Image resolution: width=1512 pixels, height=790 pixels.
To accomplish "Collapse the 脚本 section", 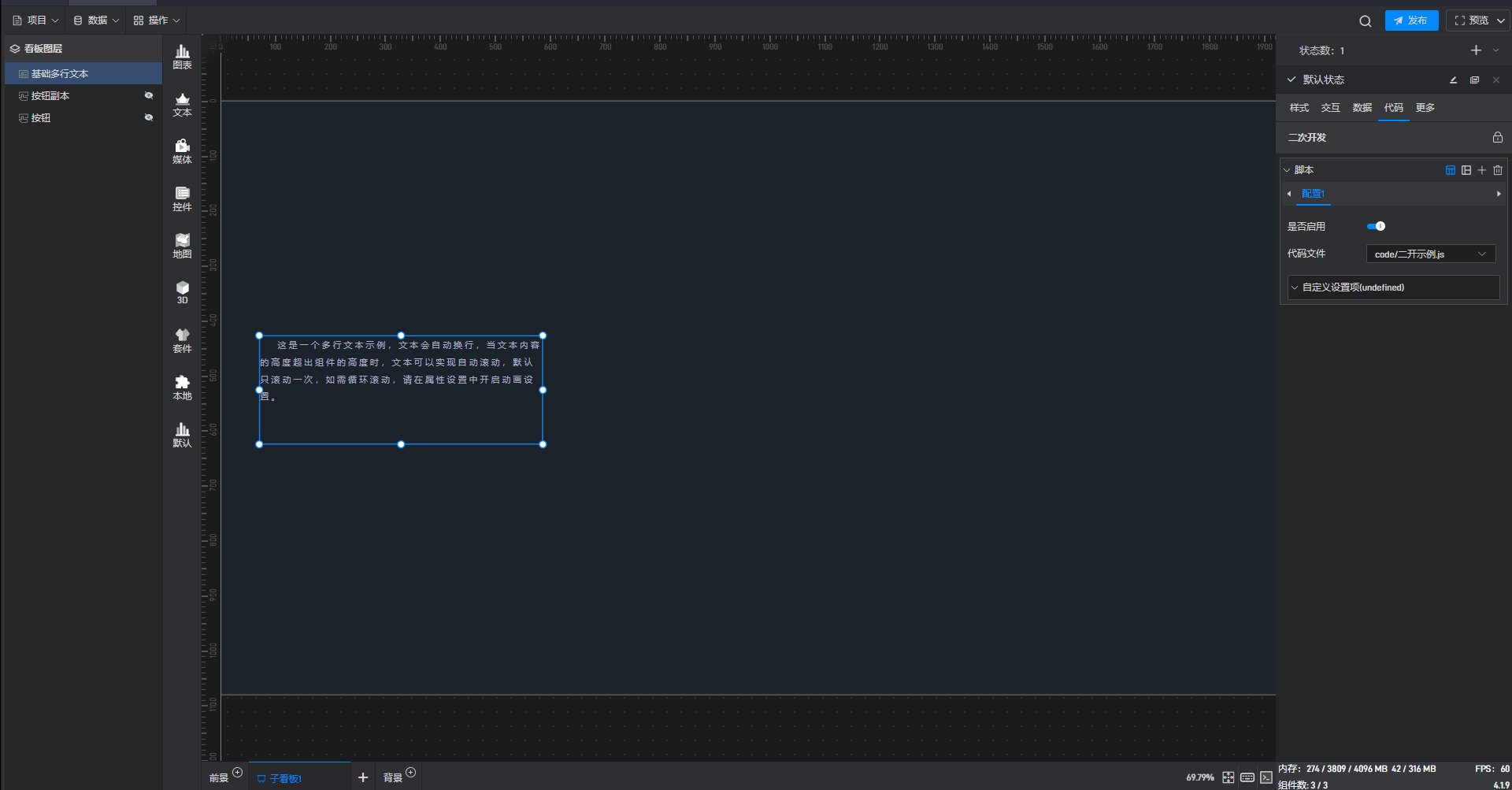I will [x=1288, y=170].
